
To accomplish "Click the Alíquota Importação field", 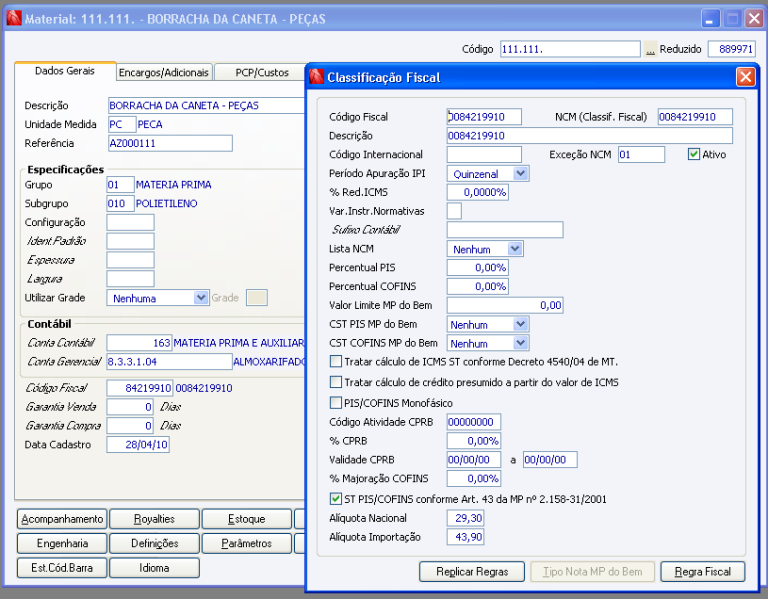I will (x=465, y=537).
